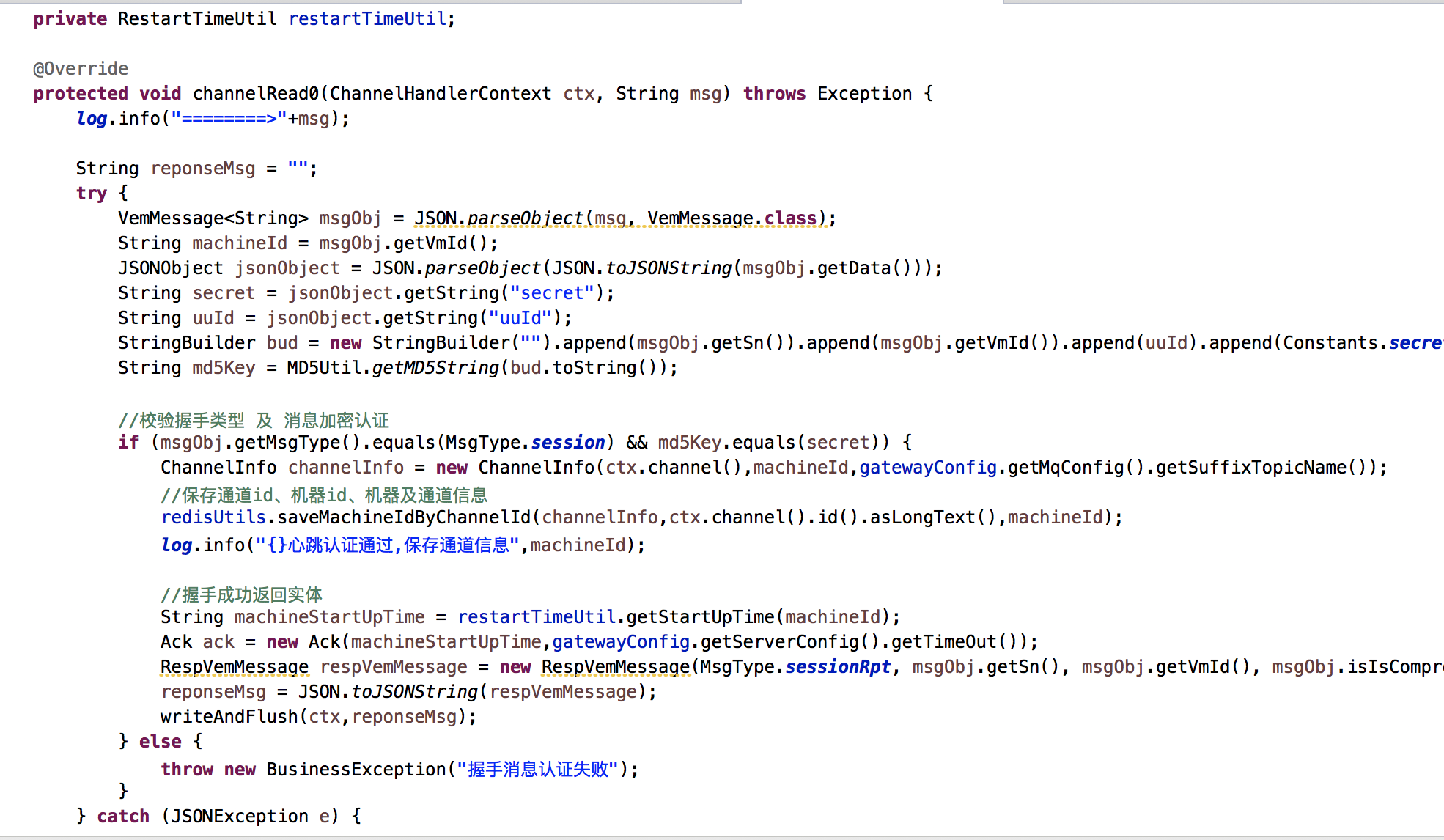Click the "secret" string literal

[552, 293]
